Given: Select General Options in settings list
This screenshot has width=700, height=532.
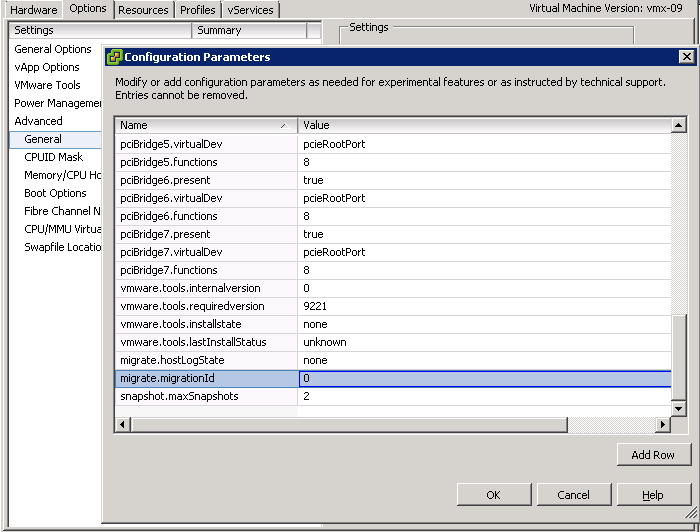Looking at the screenshot, I should (x=53, y=49).
